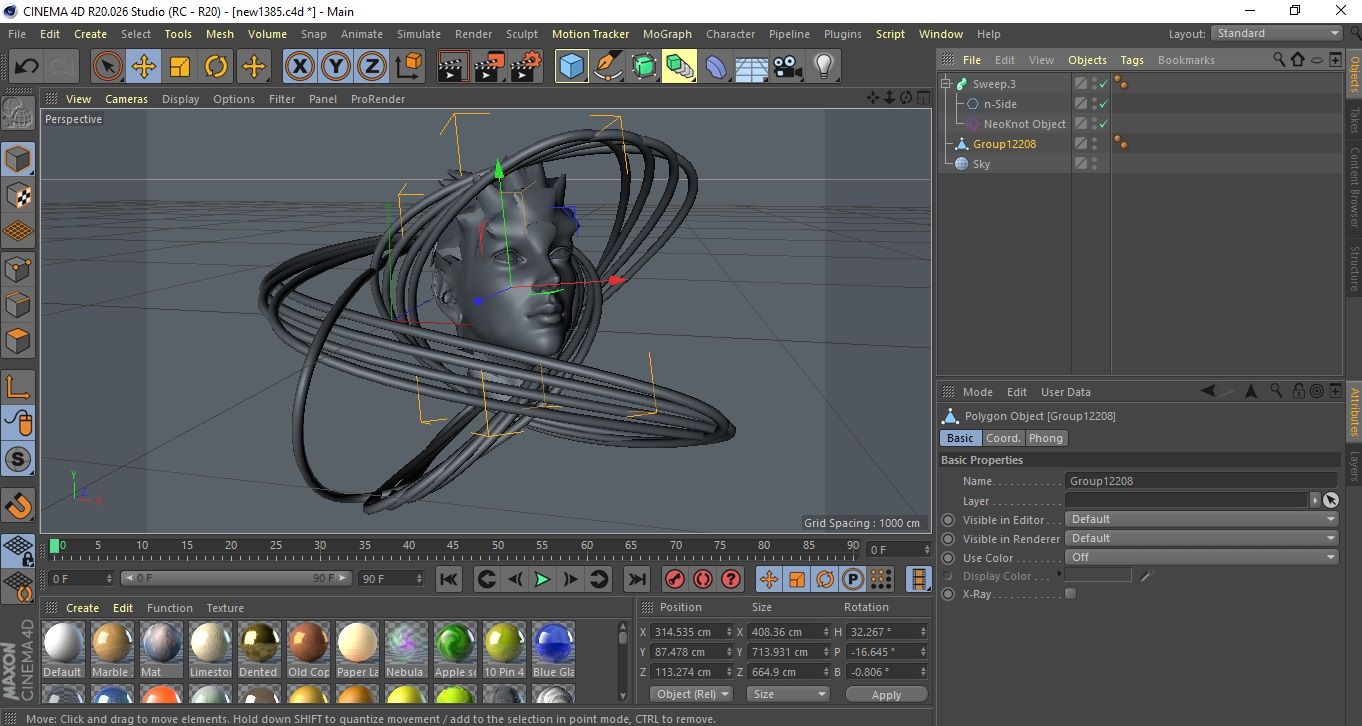The image size is (1362, 726).
Task: Open Visible in Editor dropdown
Action: tap(1201, 519)
